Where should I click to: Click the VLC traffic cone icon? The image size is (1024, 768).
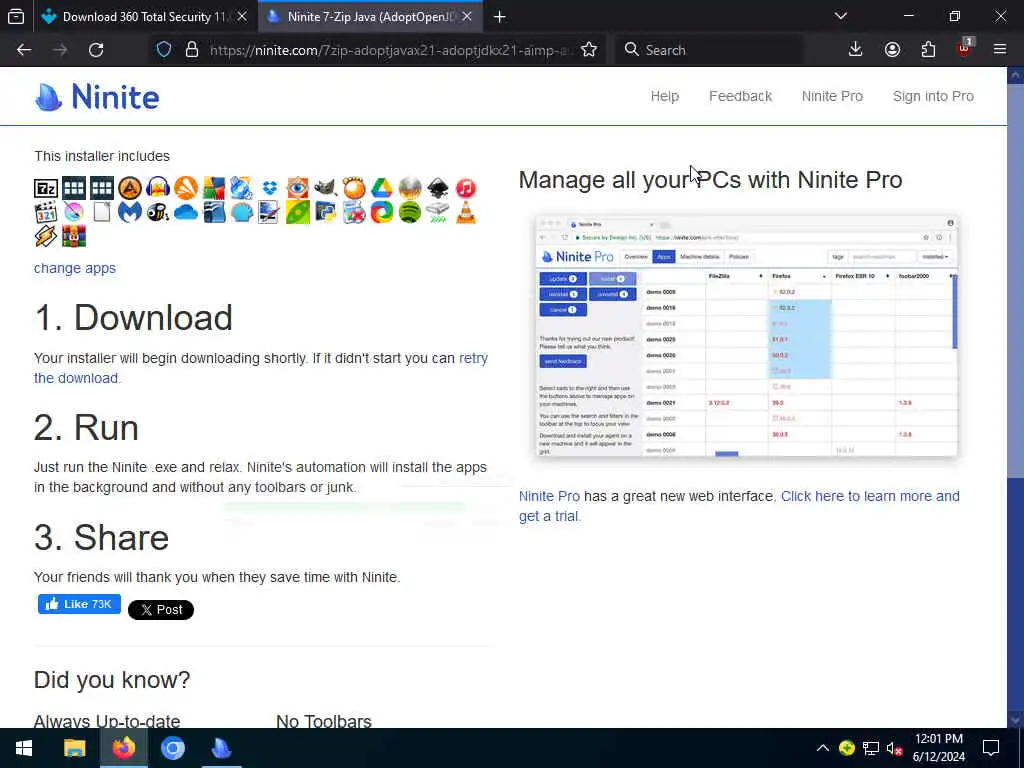click(466, 212)
